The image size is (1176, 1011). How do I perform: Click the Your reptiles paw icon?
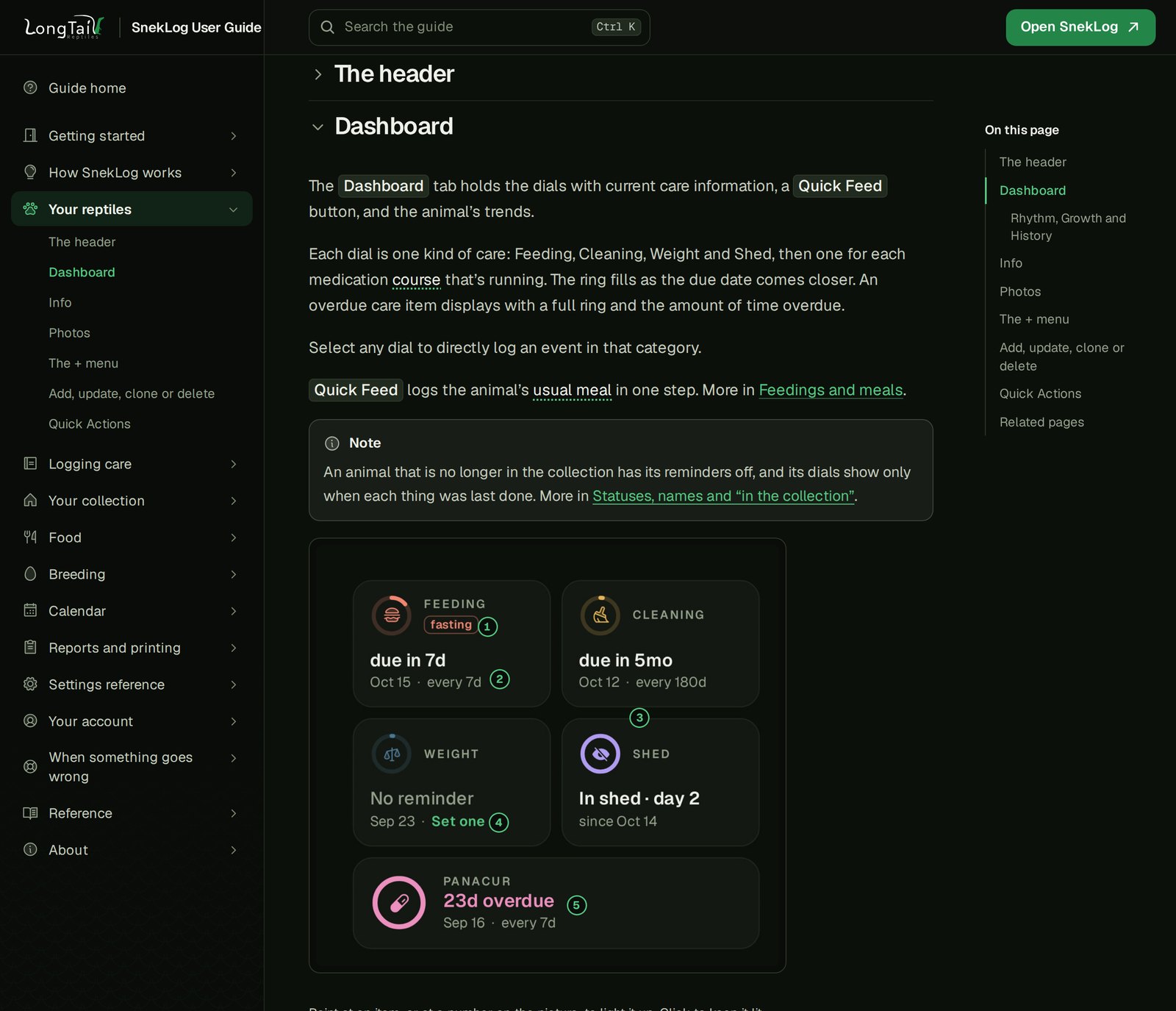click(x=30, y=209)
